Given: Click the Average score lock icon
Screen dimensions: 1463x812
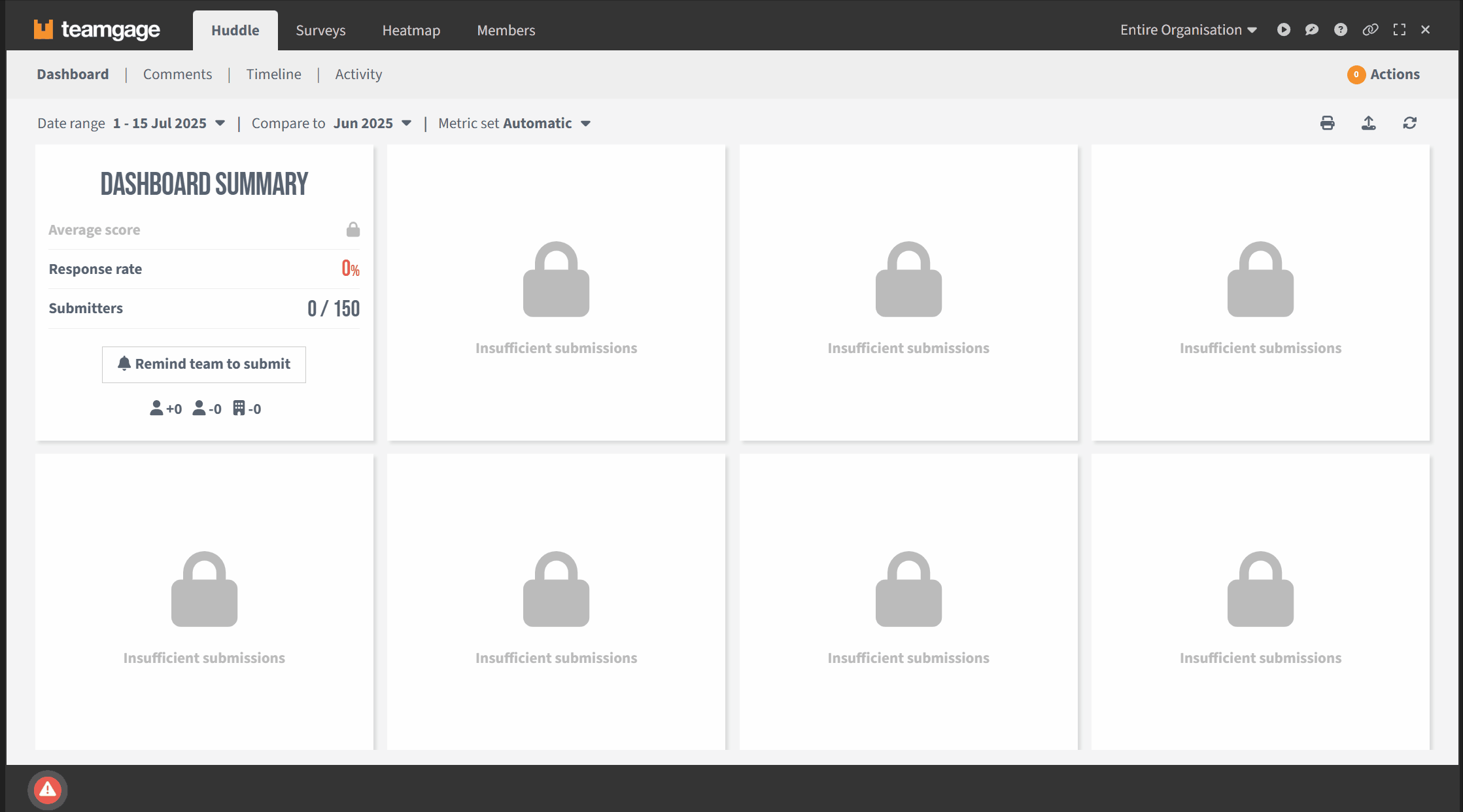Looking at the screenshot, I should click(x=353, y=229).
